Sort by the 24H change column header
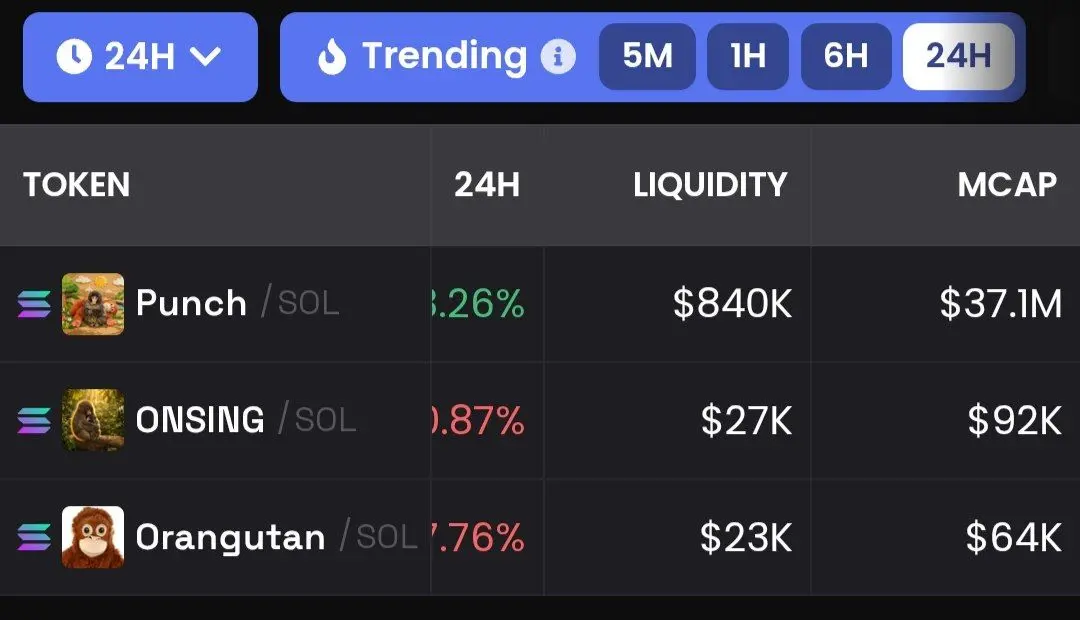 point(487,185)
